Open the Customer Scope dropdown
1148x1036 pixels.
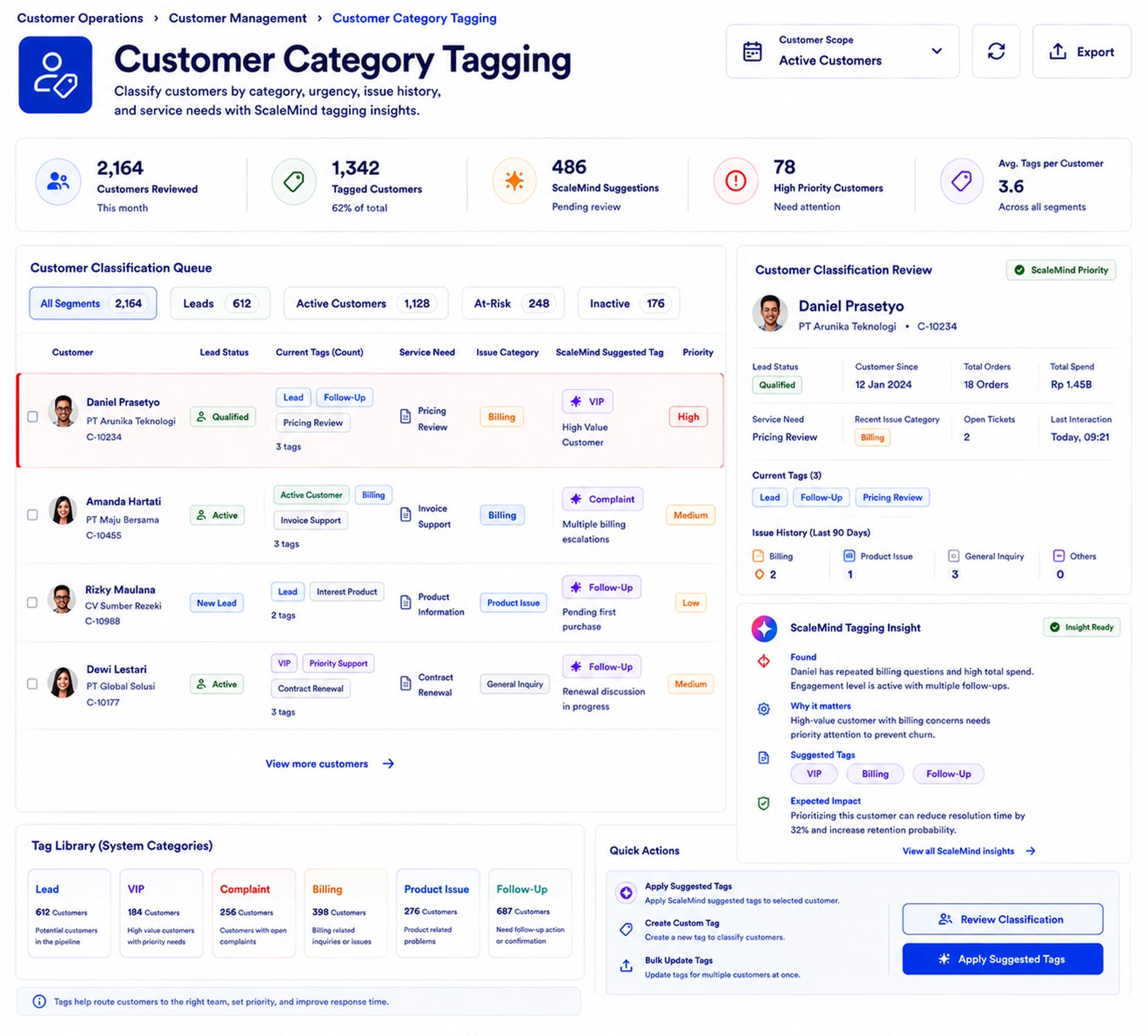pyautogui.click(x=842, y=51)
